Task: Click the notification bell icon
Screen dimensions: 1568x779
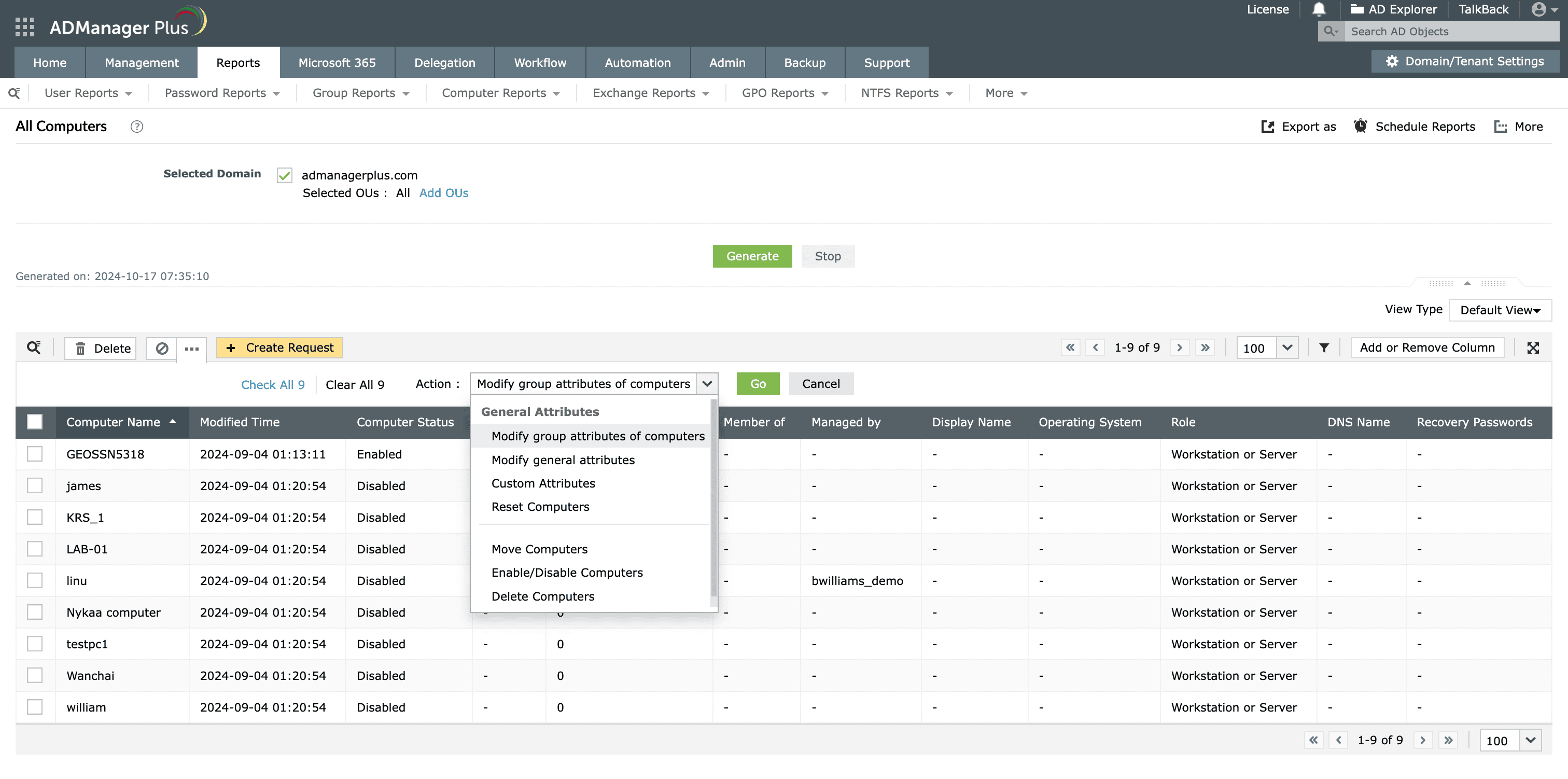Action: (x=1318, y=9)
